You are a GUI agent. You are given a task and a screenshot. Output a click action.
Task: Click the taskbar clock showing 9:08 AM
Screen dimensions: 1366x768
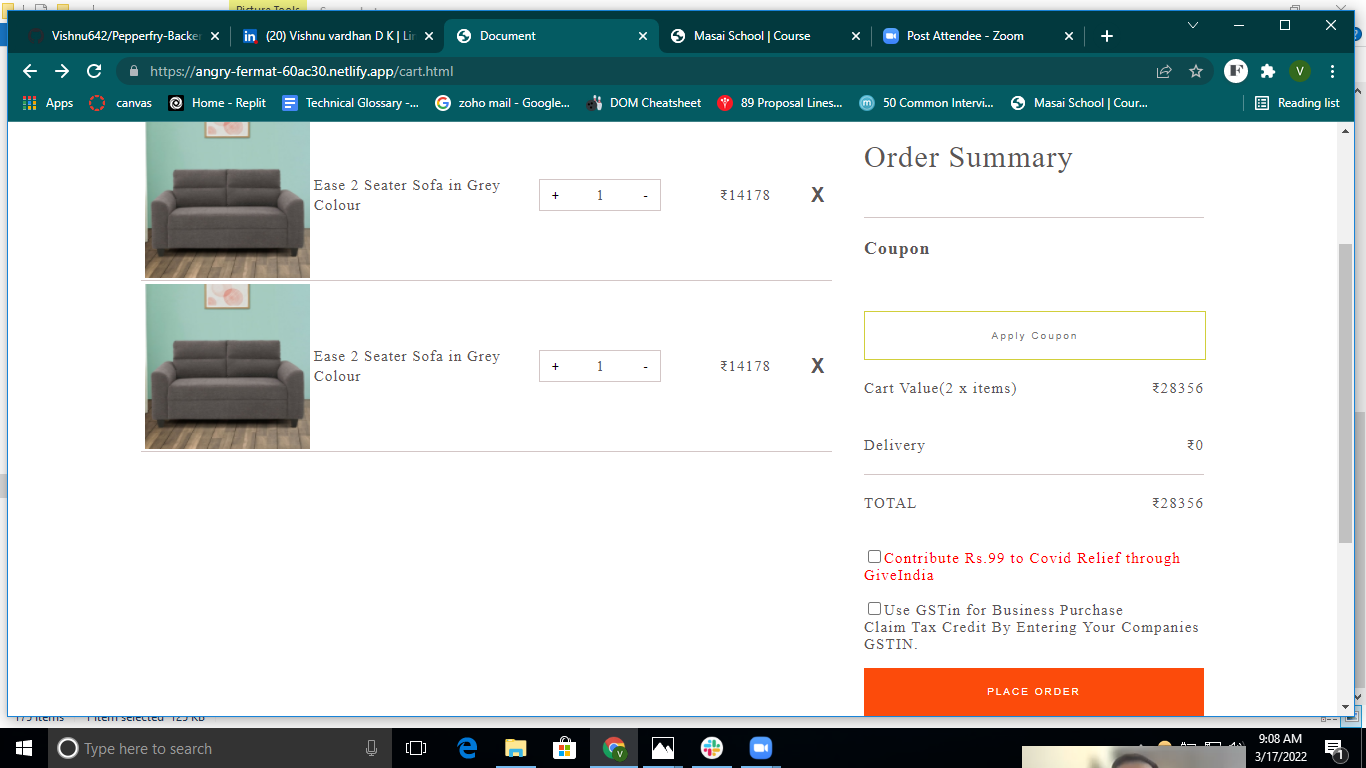pos(1280,748)
